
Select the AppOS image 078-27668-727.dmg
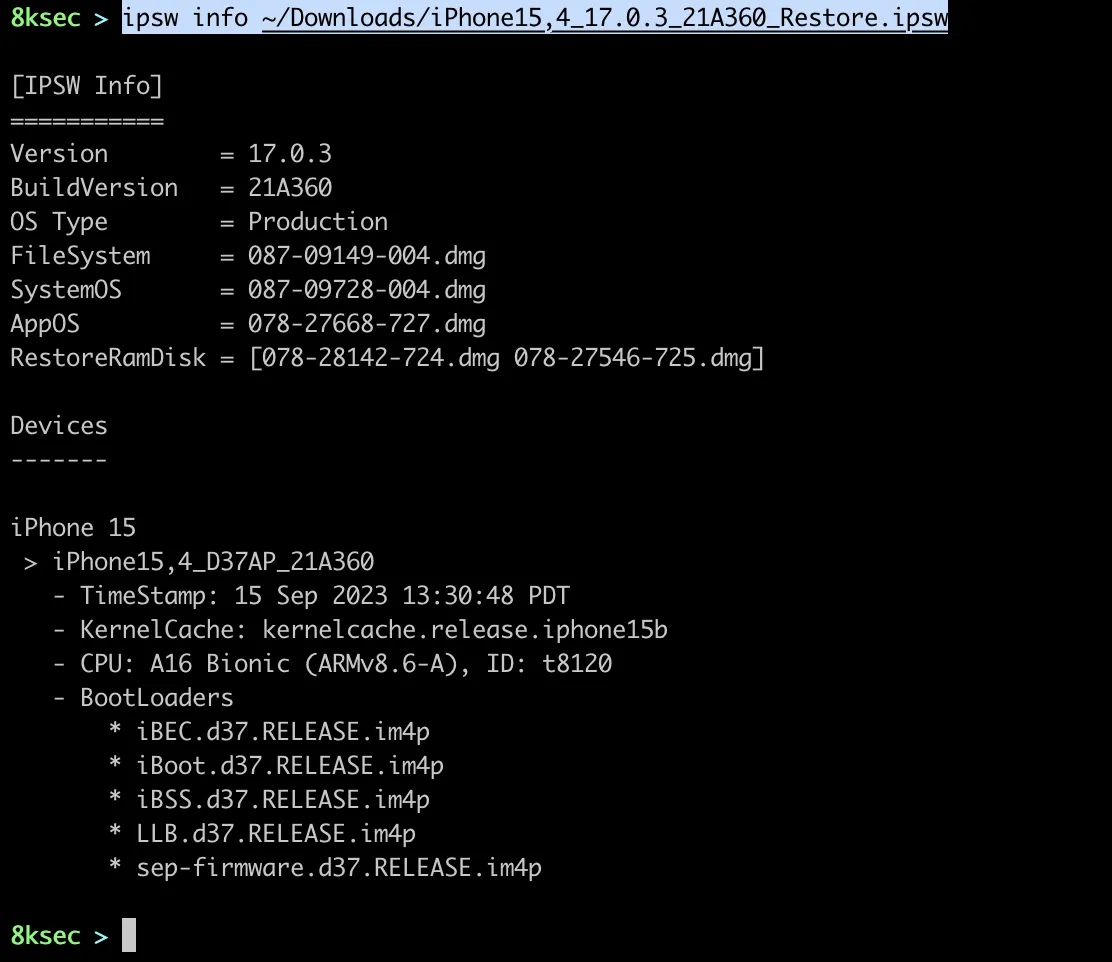(367, 324)
